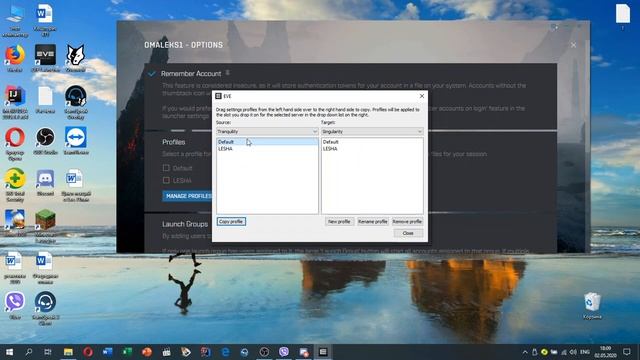Open File Explorer from the taskbar
Viewport: 640px width, 360px height.
point(68,352)
